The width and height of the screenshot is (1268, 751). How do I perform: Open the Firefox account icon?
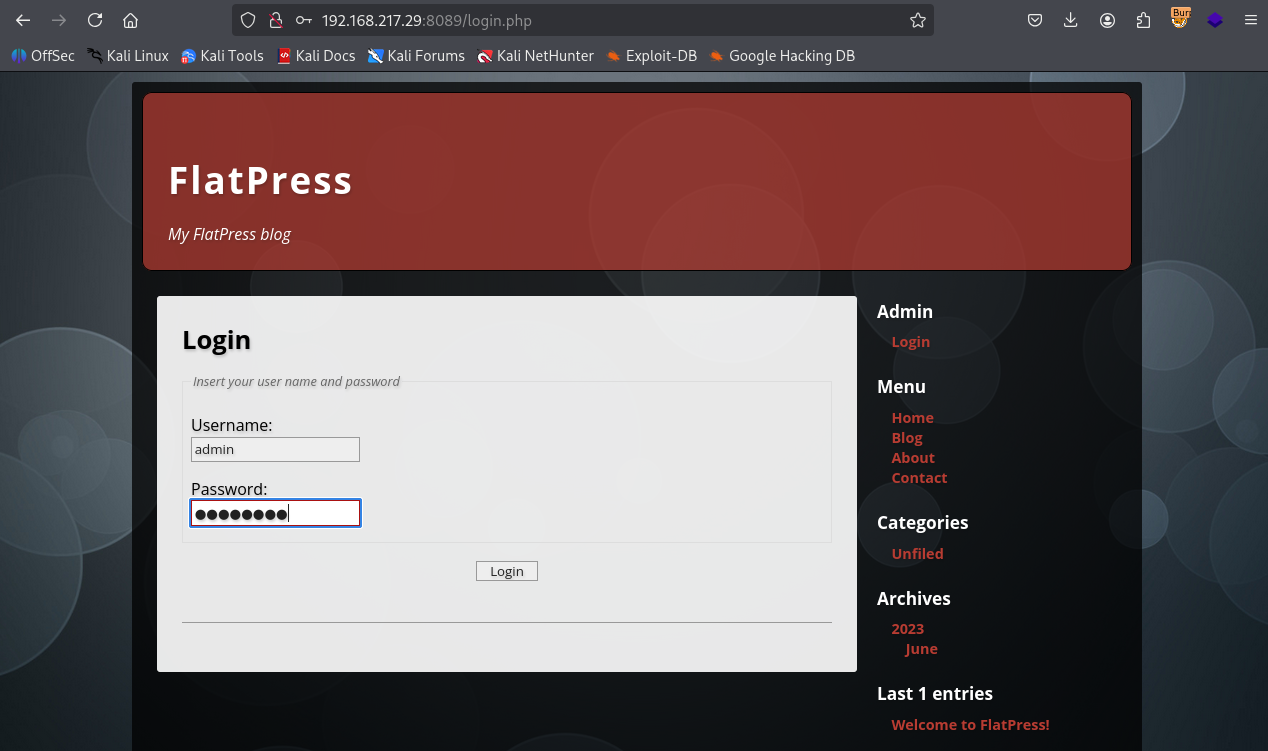[1107, 20]
